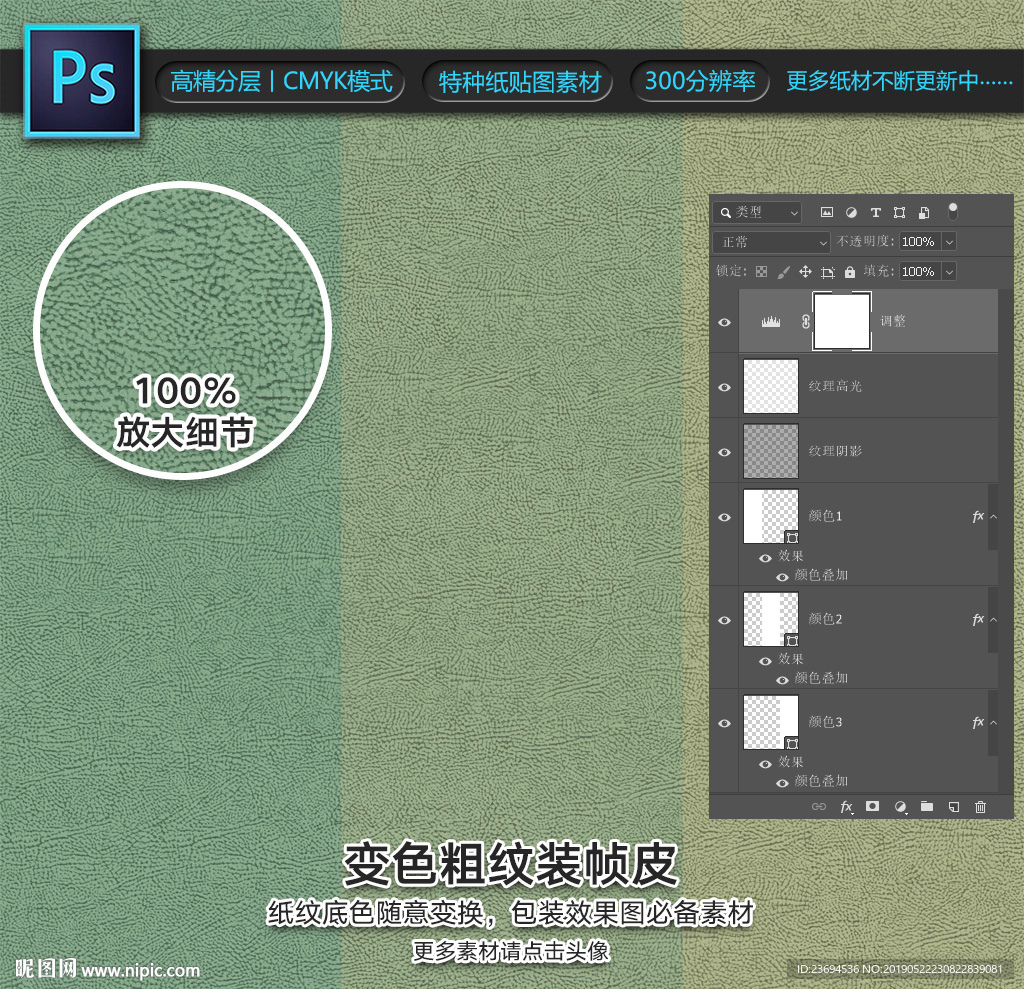Screen dimensions: 1024x989
Task: Click the 纹理高光 layer name
Action: click(x=835, y=386)
